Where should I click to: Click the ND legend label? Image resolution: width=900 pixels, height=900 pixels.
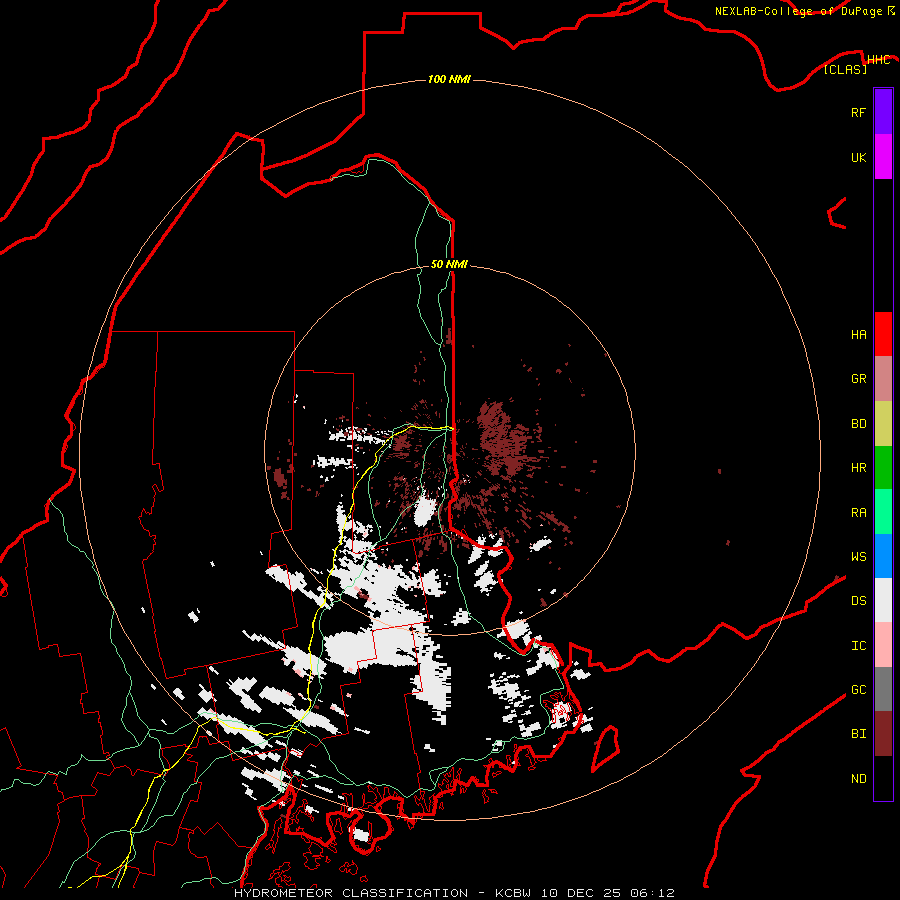(x=858, y=779)
